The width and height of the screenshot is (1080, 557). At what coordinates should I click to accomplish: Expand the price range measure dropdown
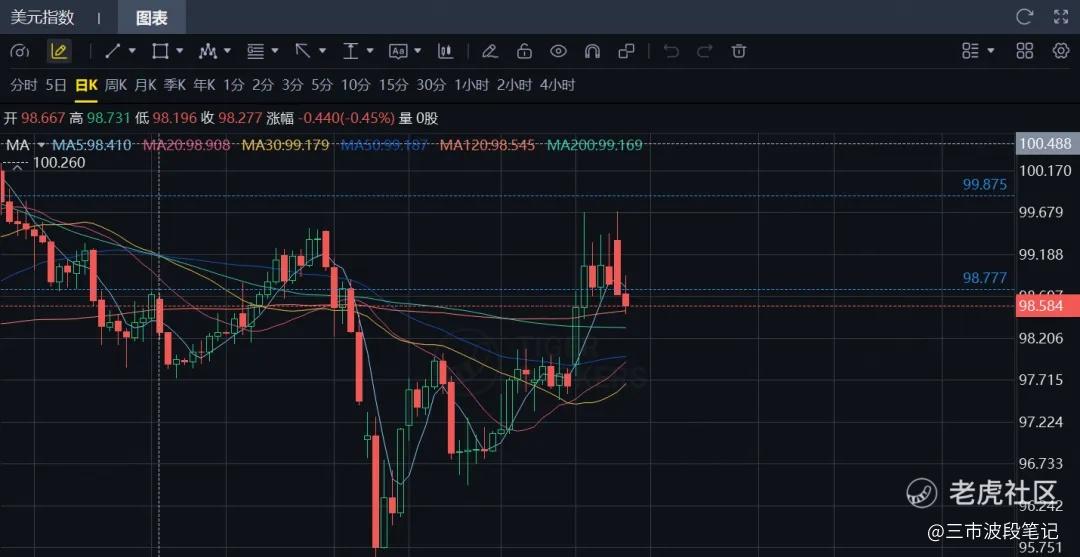[370, 51]
